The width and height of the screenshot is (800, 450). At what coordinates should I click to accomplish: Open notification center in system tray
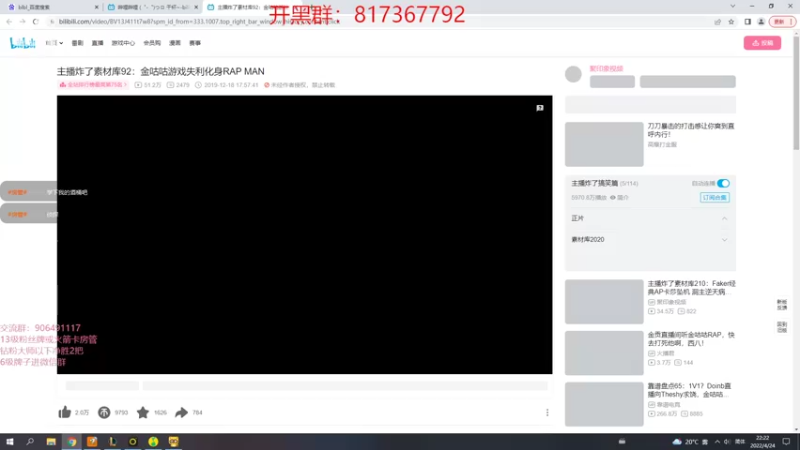786,442
